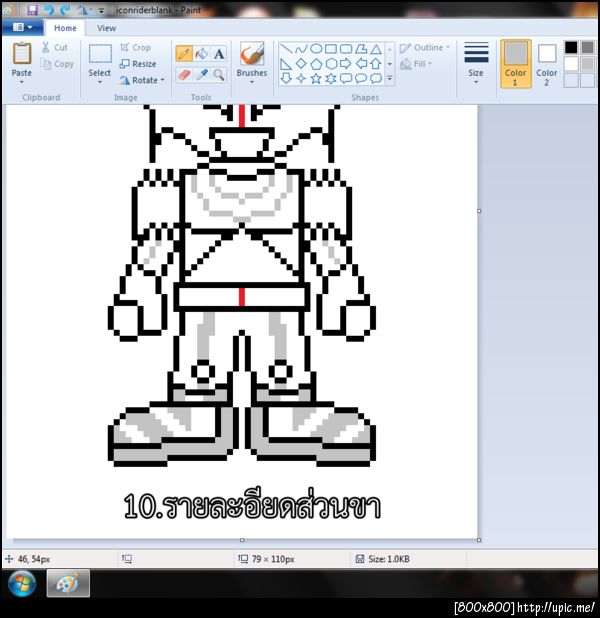Viewport: 600px width, 618px height.
Task: Click the canvas bottom-right resize handle
Action: pos(479,540)
